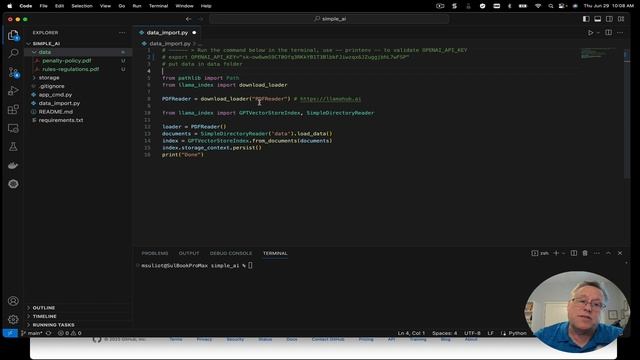Open the Terminal menu in menu bar
The image size is (640, 360).
tap(158, 6)
